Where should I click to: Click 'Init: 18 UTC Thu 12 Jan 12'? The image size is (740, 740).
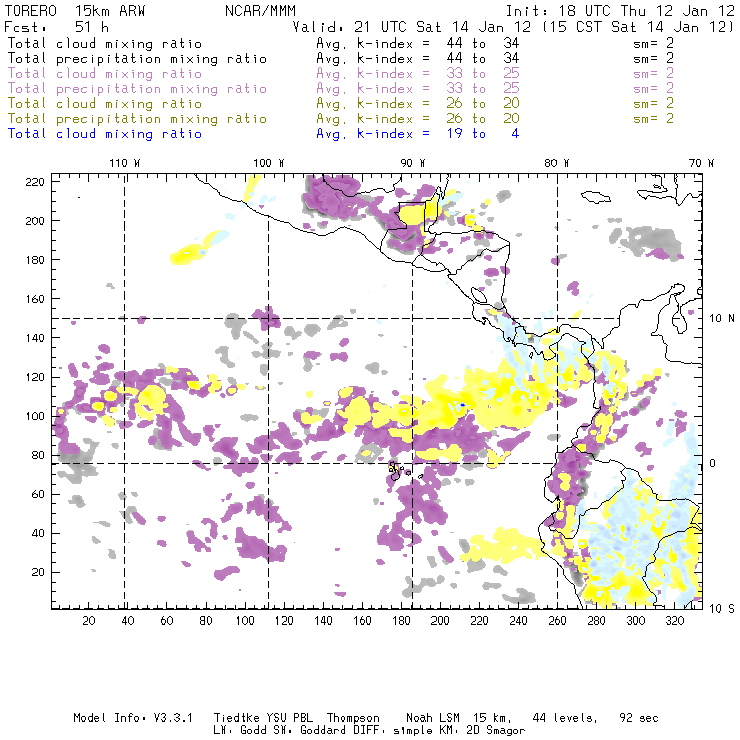(620, 11)
